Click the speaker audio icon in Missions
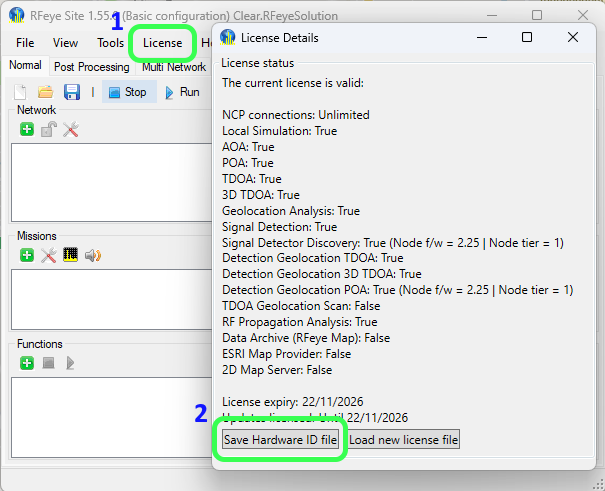605x491 pixels. click(93, 255)
